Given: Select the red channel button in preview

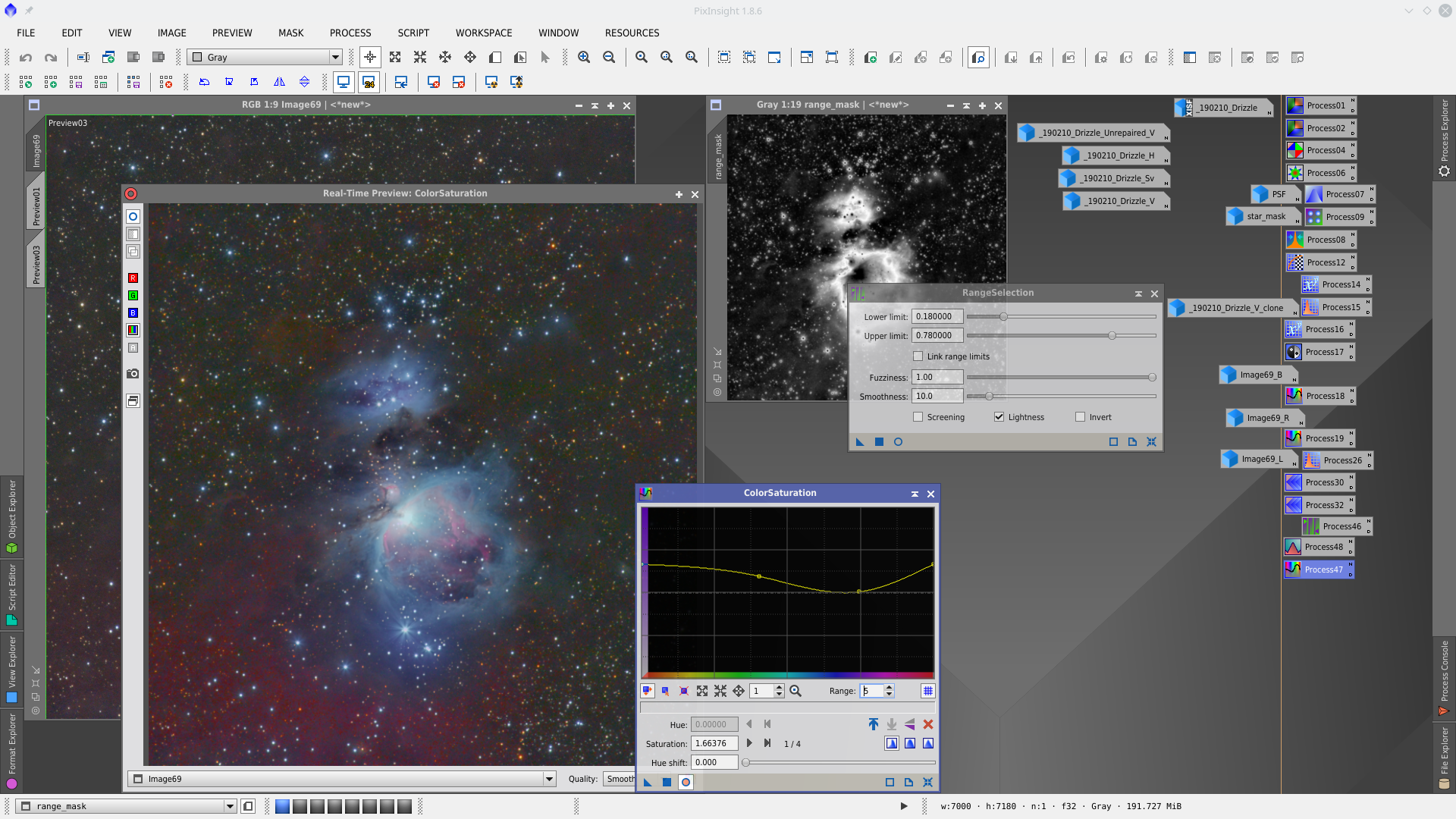Looking at the screenshot, I should pyautogui.click(x=133, y=278).
